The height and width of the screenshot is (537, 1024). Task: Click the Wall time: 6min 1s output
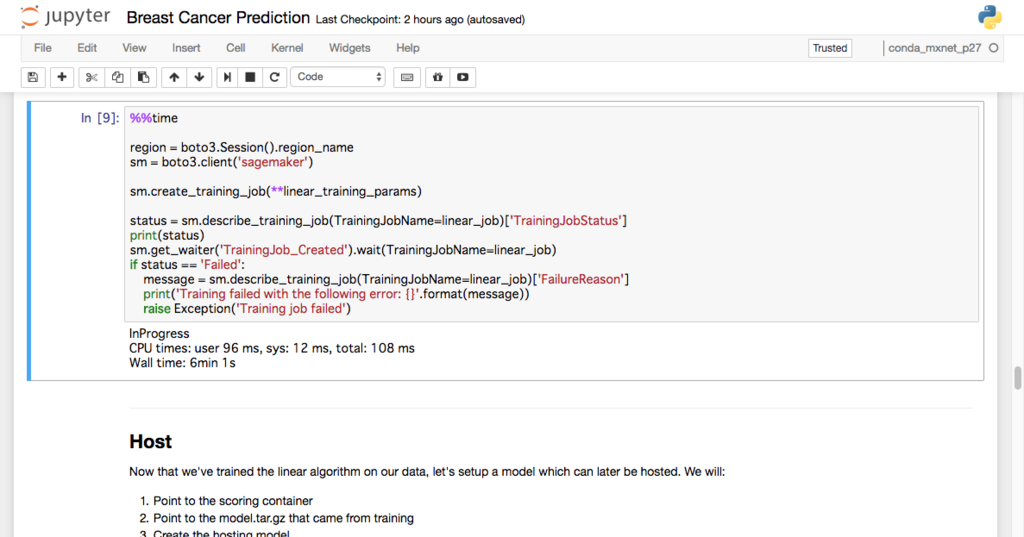[182, 363]
